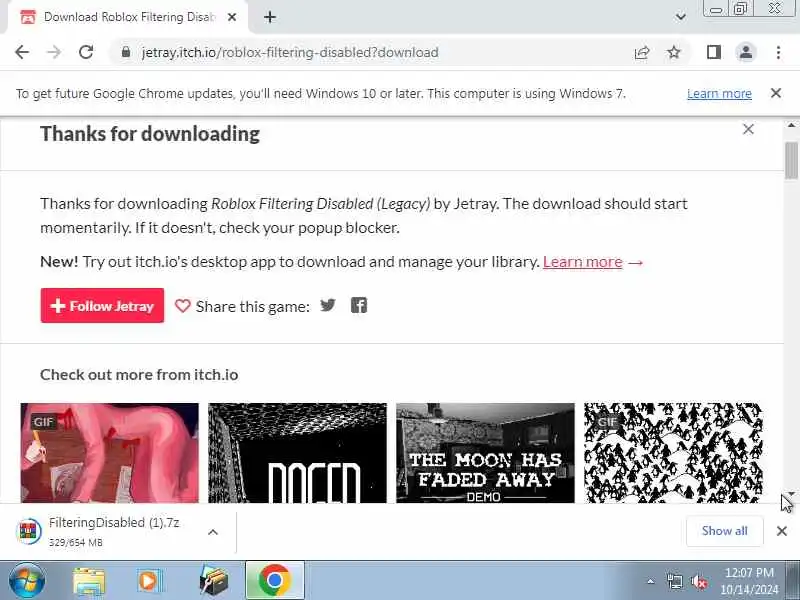Click the forward navigation arrow
800x600 pixels.
54,52
